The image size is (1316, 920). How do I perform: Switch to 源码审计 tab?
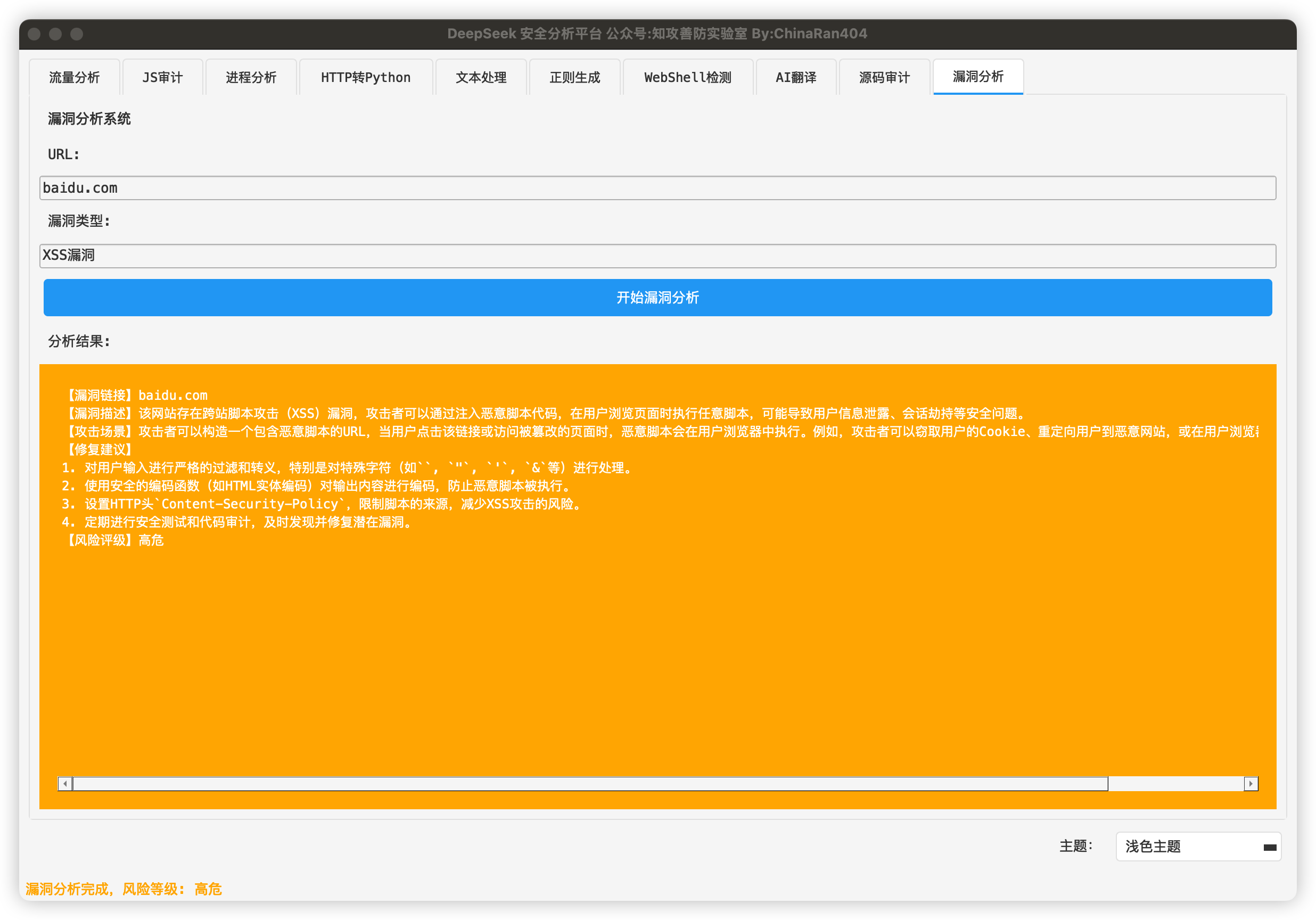pos(884,77)
